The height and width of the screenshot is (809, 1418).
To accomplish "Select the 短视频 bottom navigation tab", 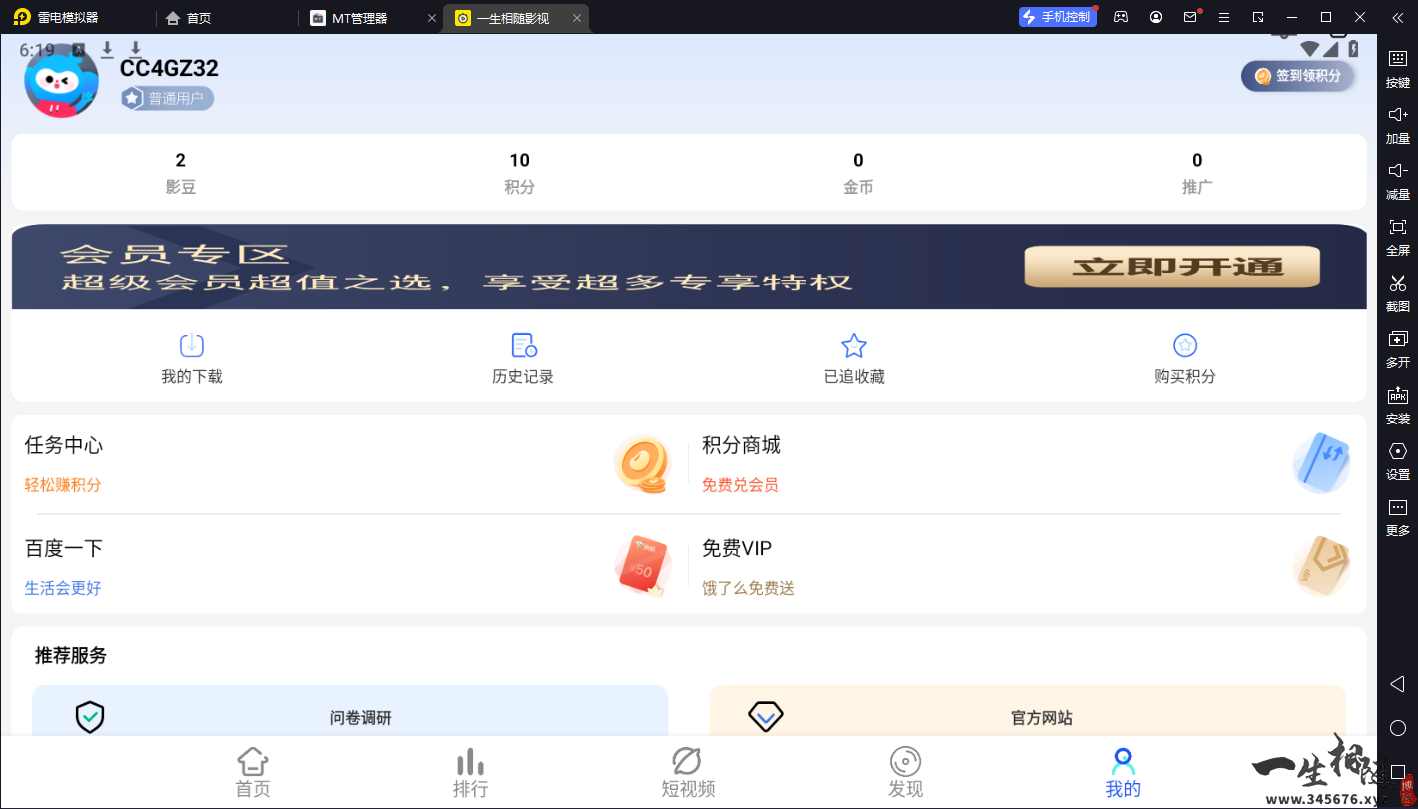I will tap(688, 771).
